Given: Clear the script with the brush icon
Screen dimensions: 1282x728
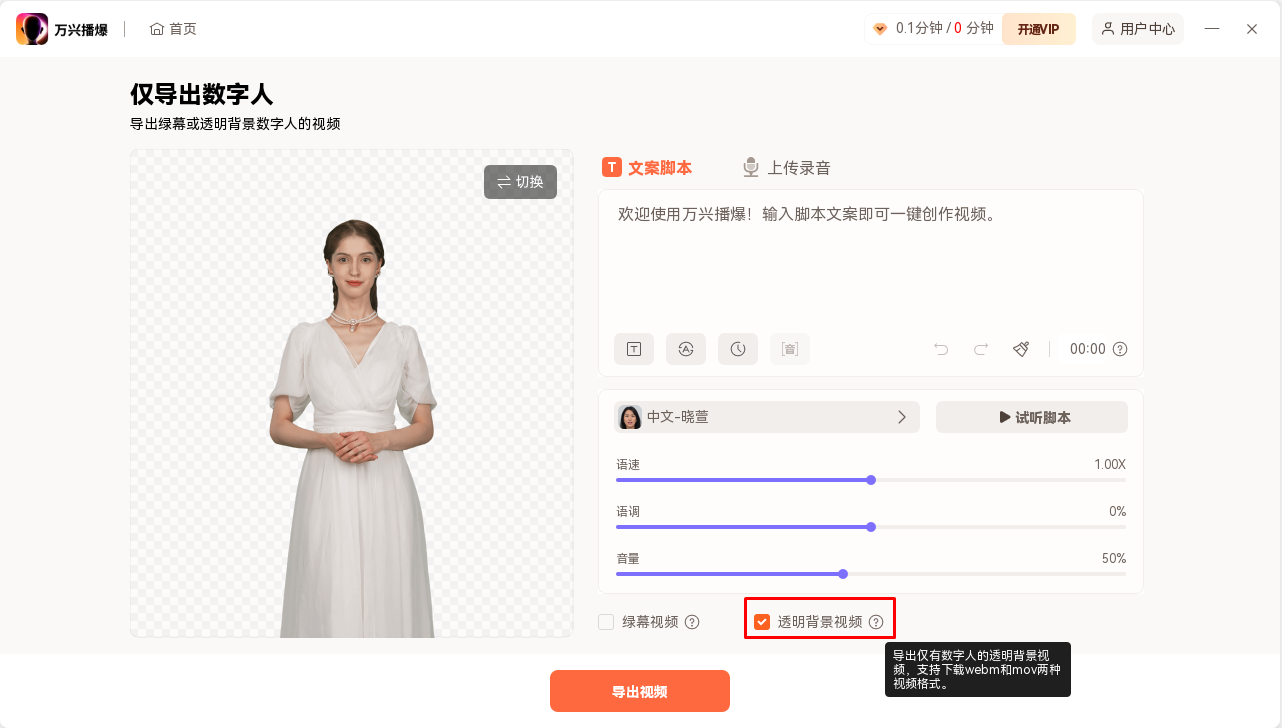Looking at the screenshot, I should [x=1020, y=349].
